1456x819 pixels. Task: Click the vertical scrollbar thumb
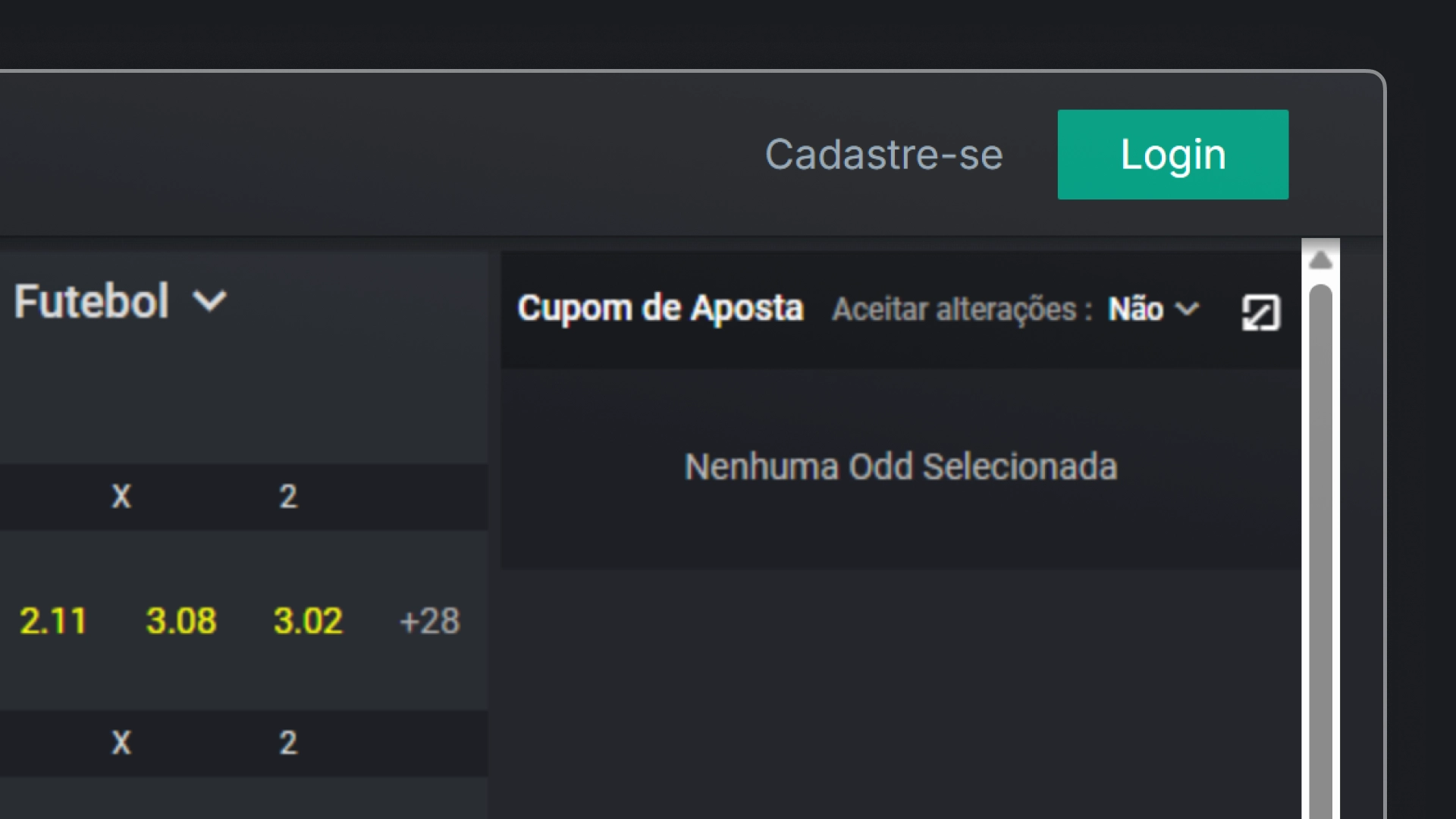click(x=1320, y=531)
